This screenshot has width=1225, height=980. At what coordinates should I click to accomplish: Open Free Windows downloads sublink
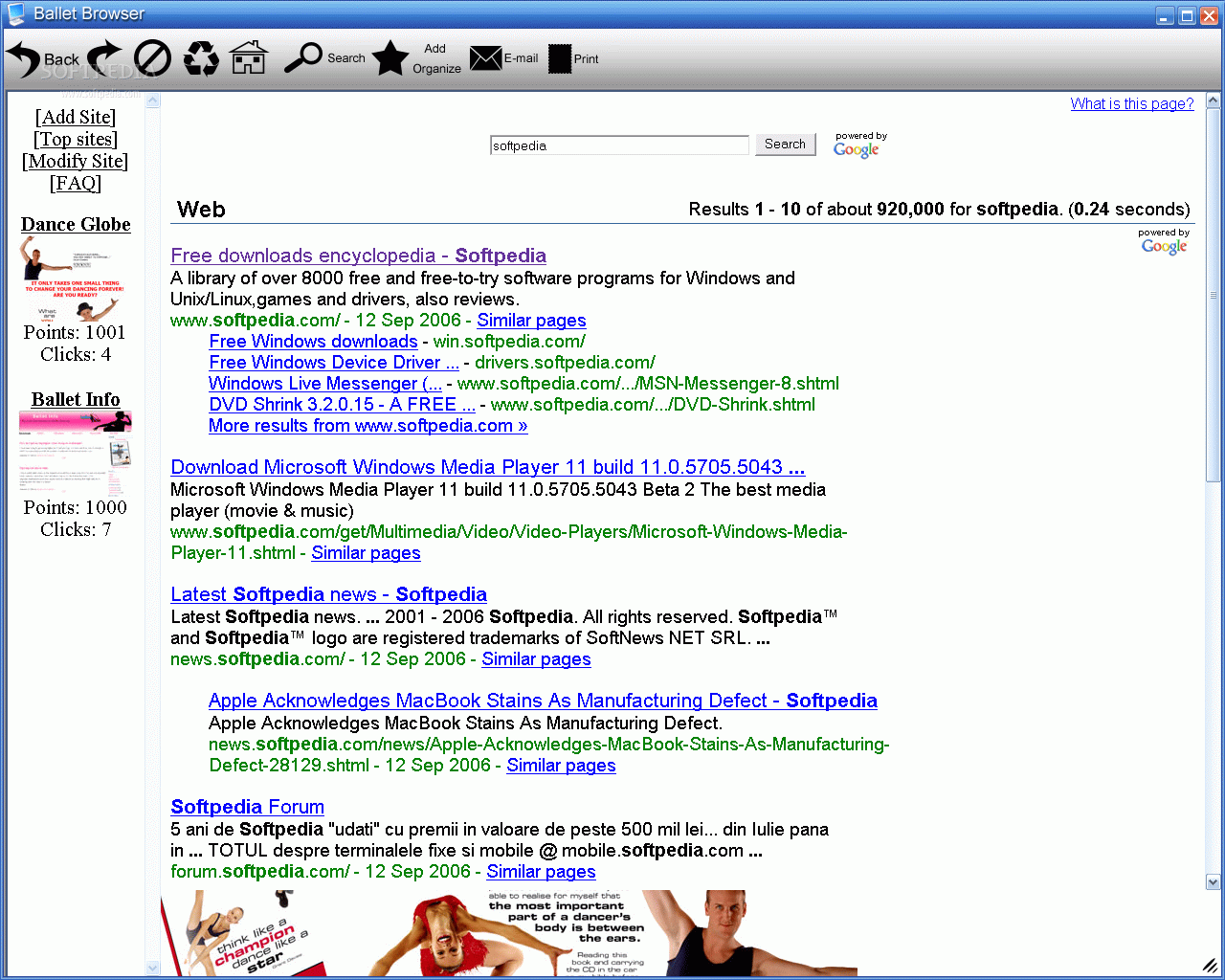pos(313,342)
